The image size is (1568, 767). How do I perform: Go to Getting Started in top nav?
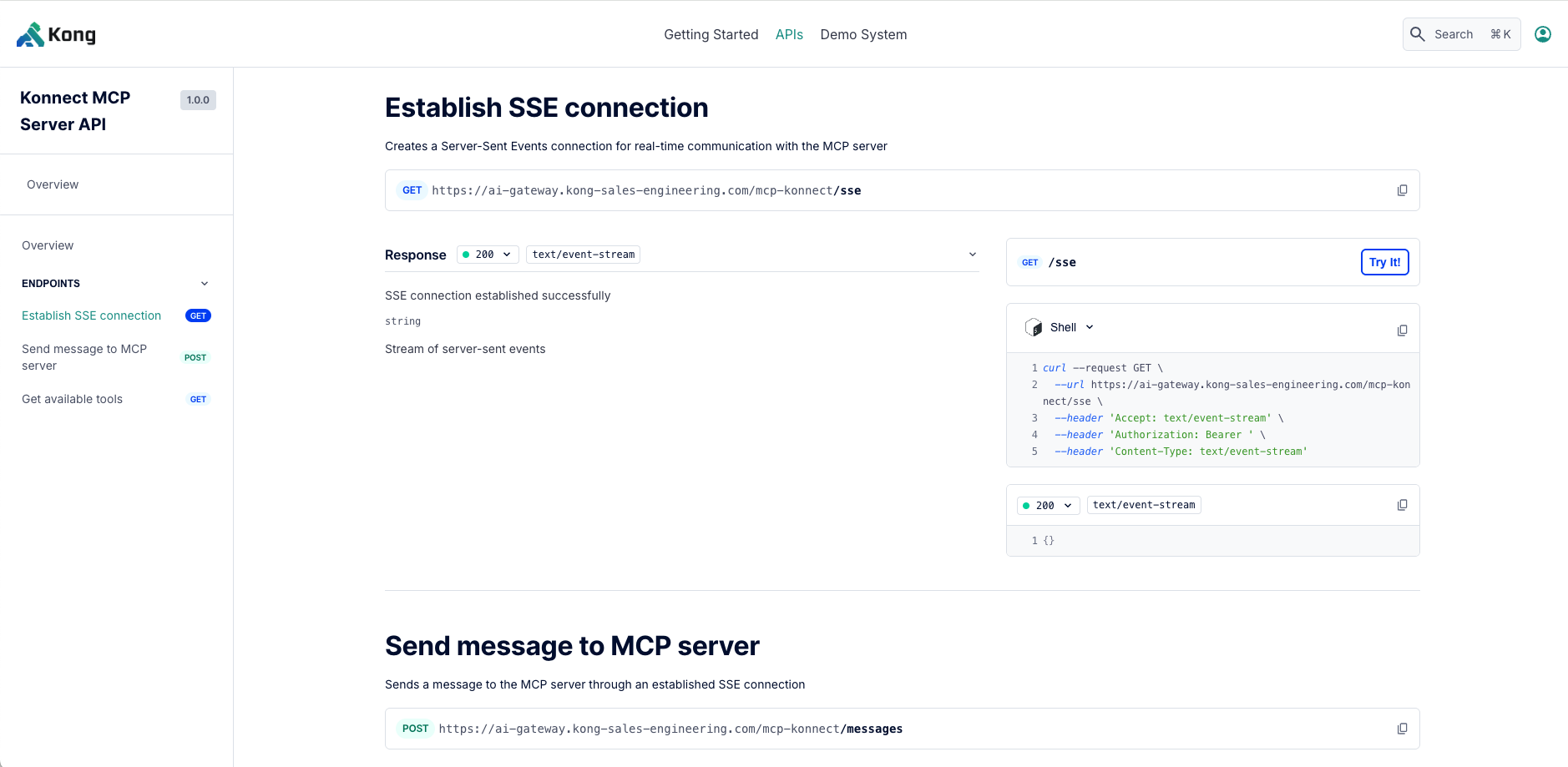coord(711,34)
